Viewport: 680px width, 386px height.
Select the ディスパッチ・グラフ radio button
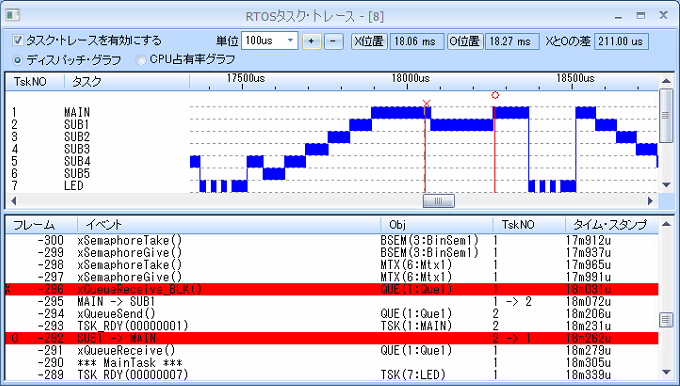click(17, 60)
